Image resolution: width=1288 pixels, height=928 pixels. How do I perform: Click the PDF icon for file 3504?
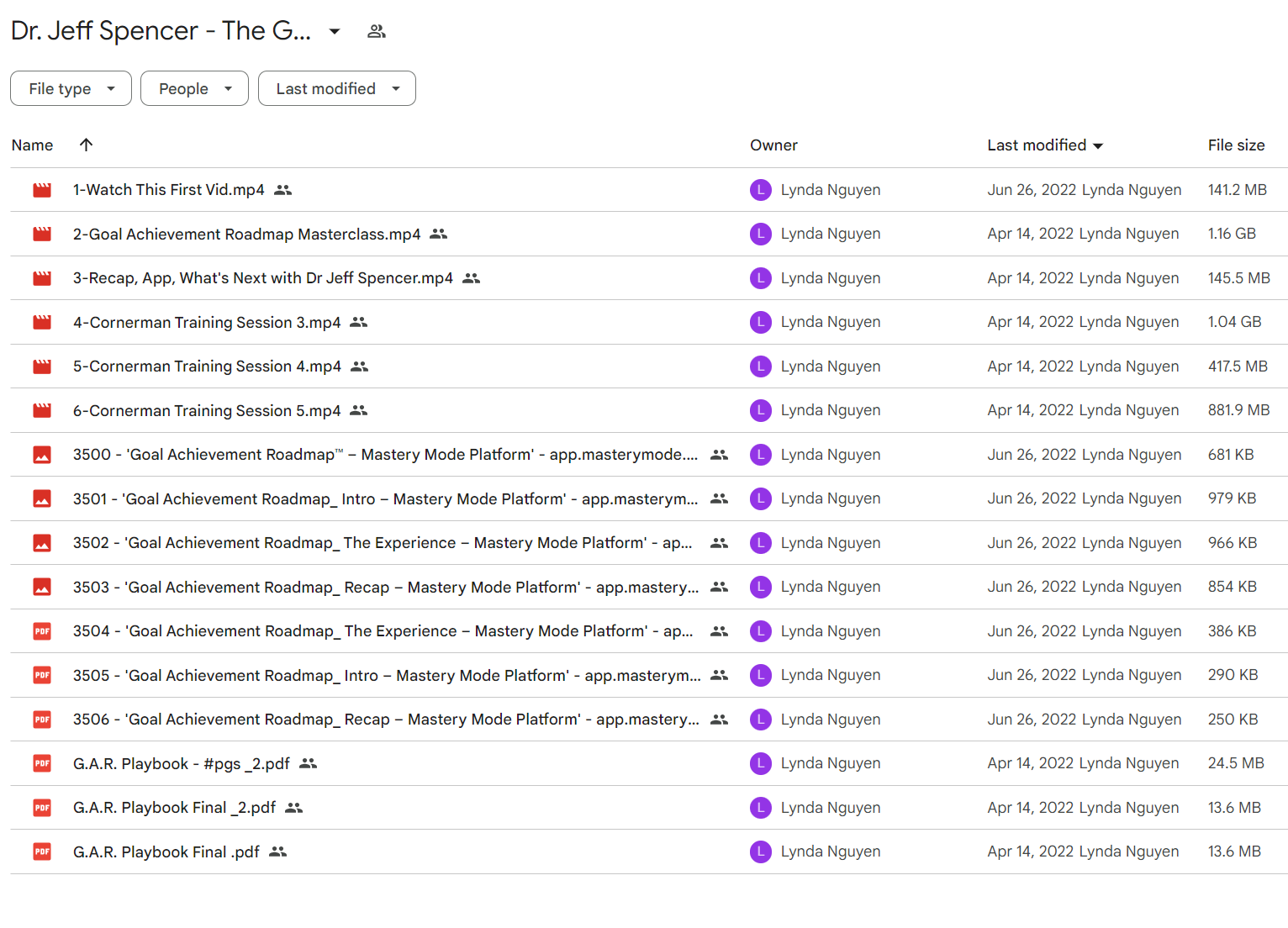(x=42, y=631)
